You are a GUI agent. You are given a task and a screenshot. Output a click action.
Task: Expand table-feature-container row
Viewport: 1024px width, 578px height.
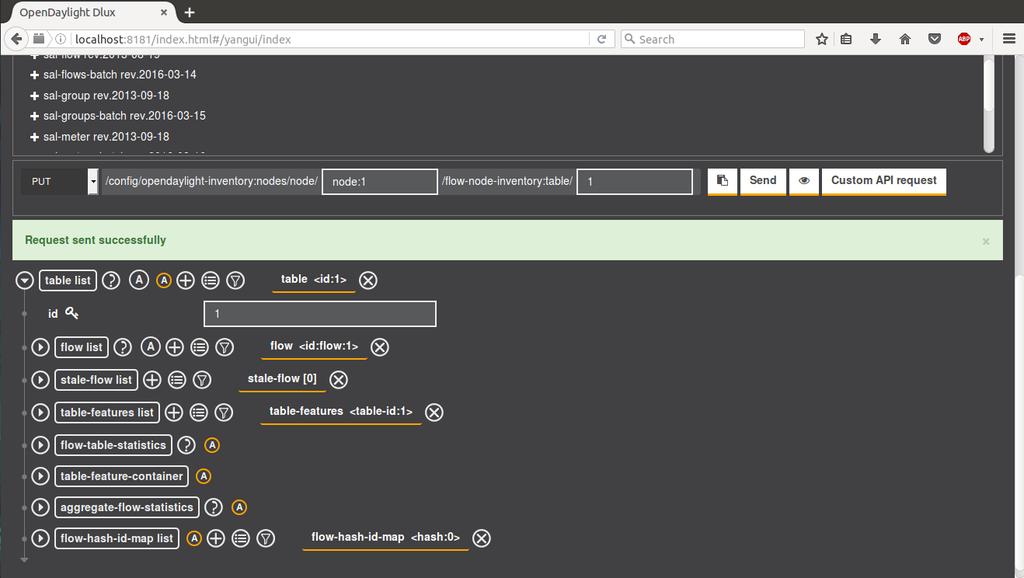click(40, 476)
